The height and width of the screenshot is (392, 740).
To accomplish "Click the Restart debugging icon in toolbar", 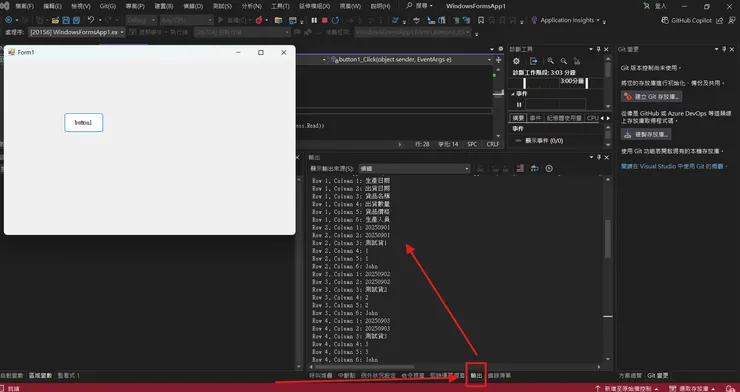I will [x=335, y=20].
